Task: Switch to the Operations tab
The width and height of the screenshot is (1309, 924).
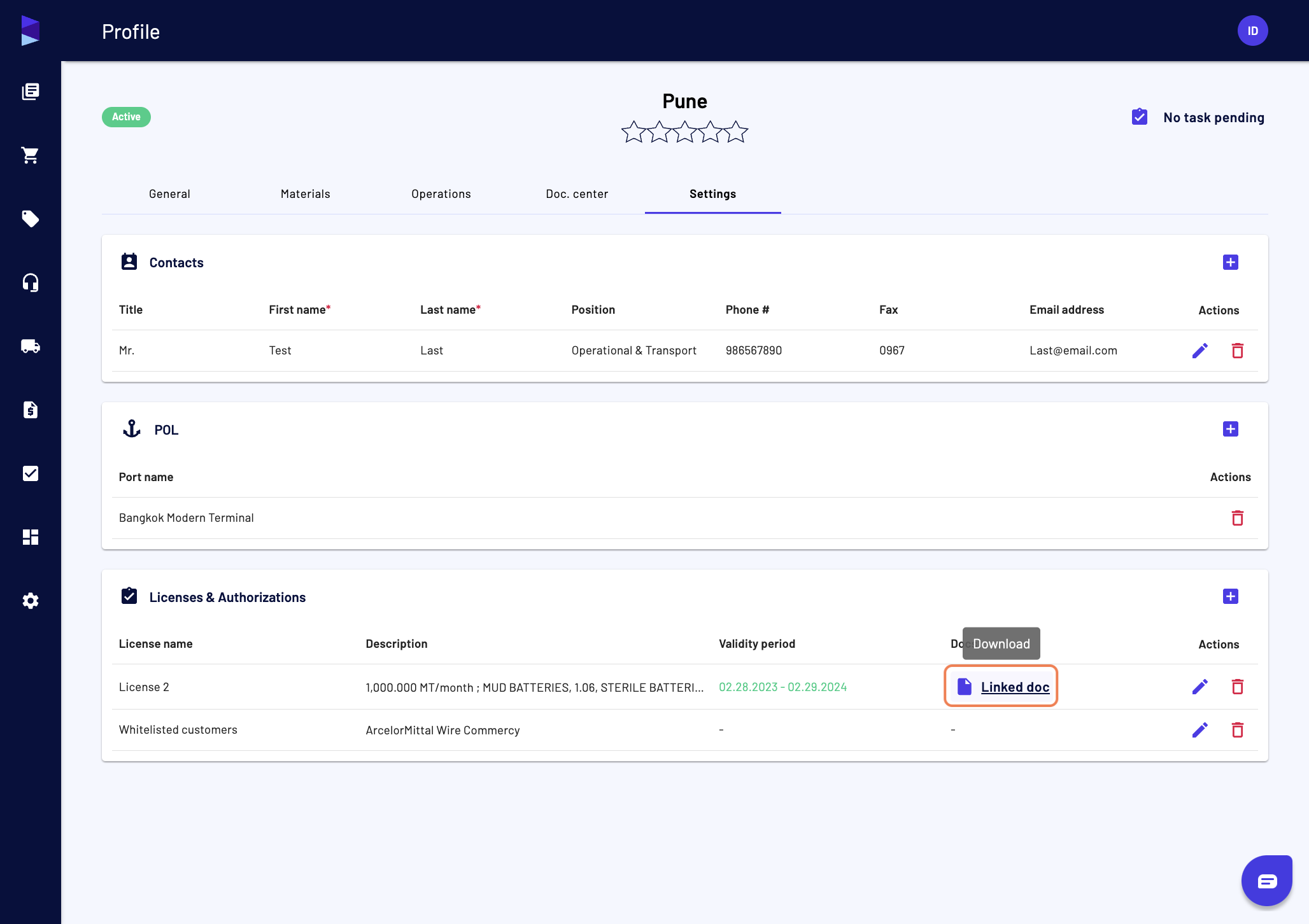Action: [x=441, y=194]
